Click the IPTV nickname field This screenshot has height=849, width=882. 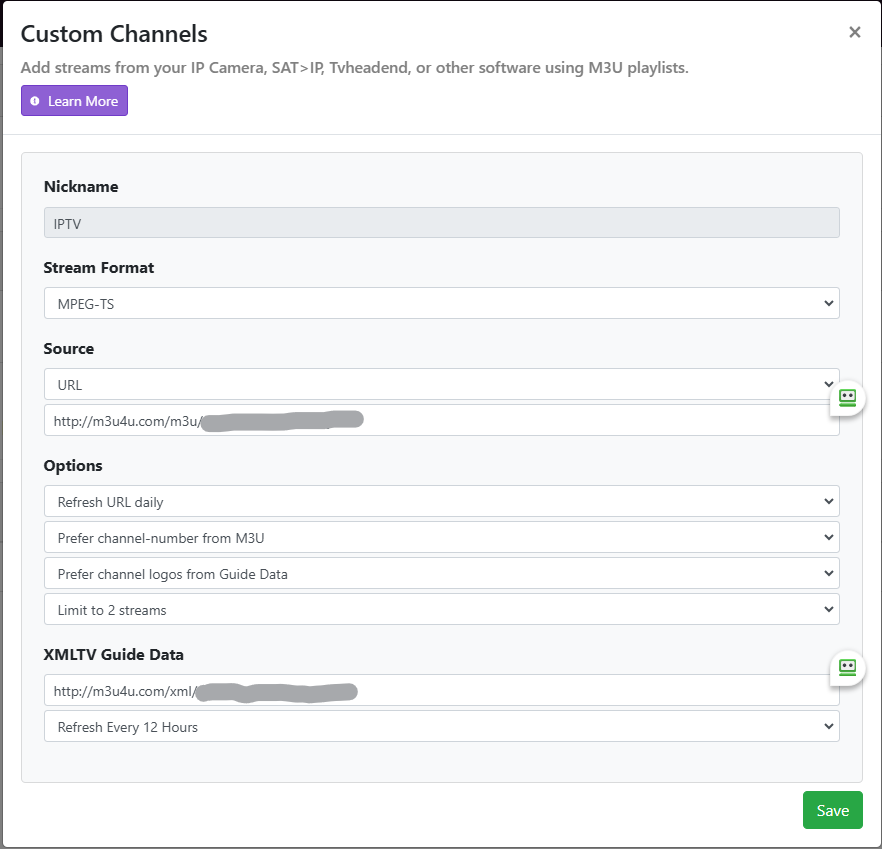tap(441, 223)
